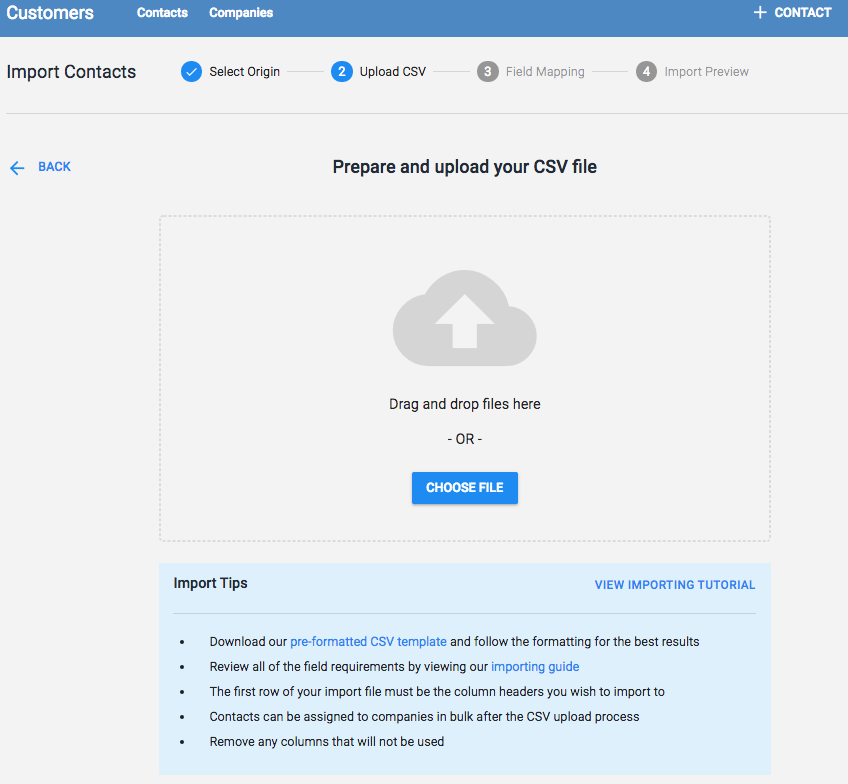Open VIEW IMPORTING TUTORIAL
The width and height of the screenshot is (848, 784).
point(674,584)
